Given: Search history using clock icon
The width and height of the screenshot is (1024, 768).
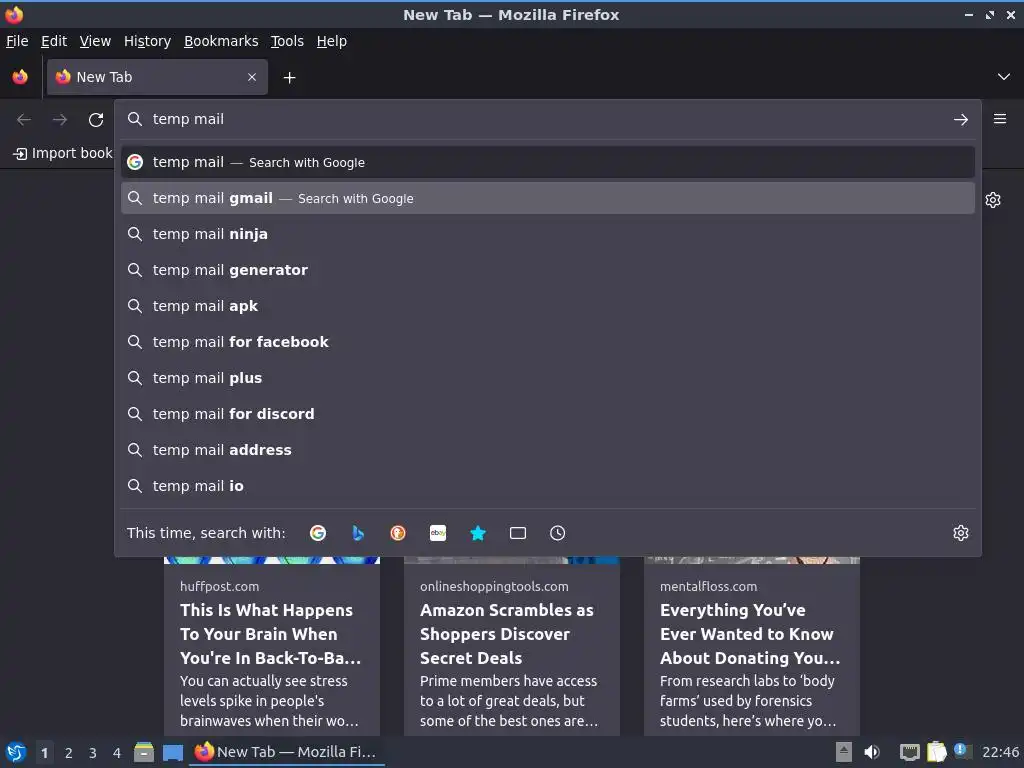Looking at the screenshot, I should [558, 533].
